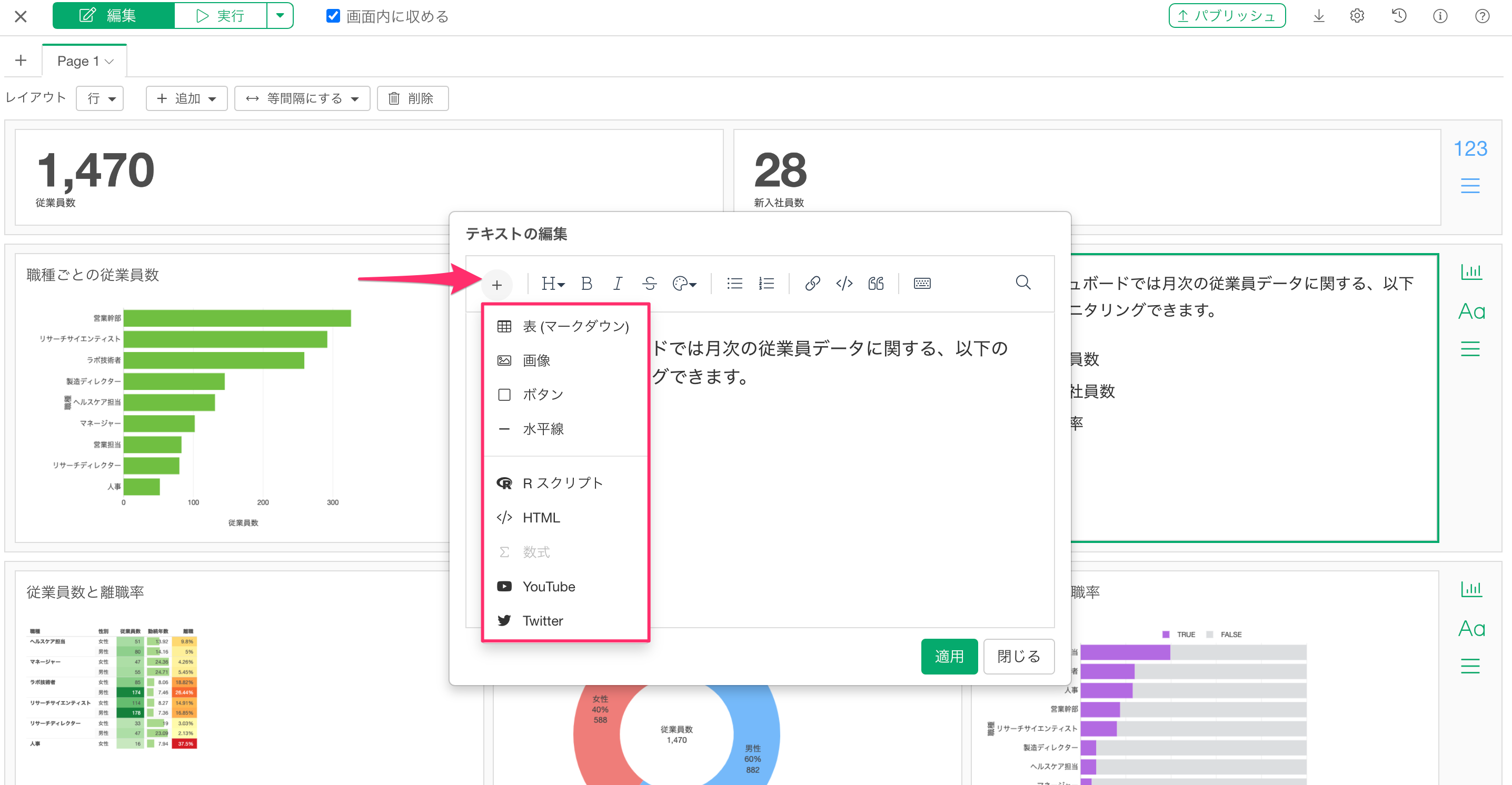Click the search icon in text editor
Viewport: 1512px width, 785px height.
1023,283
